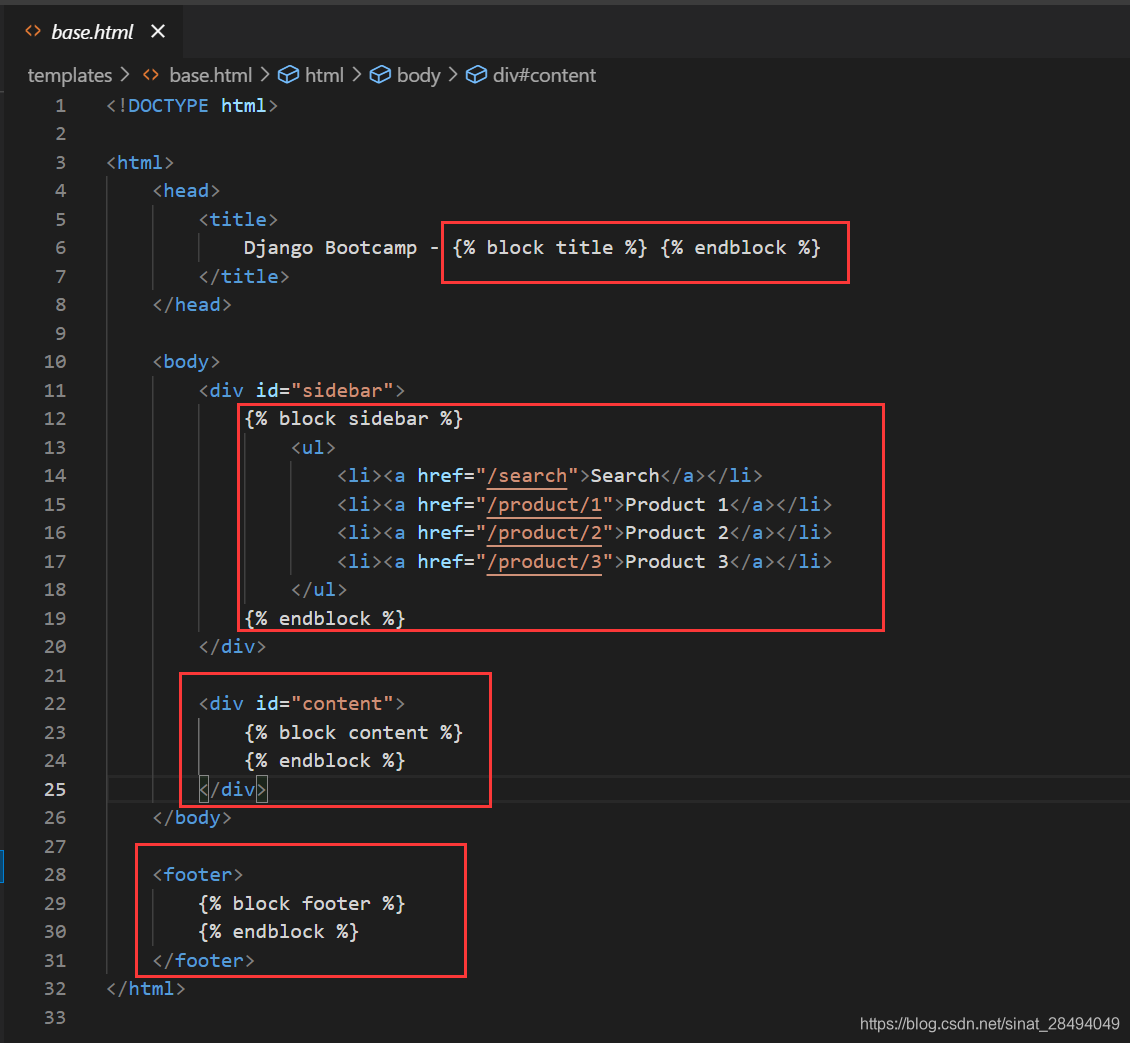
Task: Switch to the base.html editor tab
Action: pos(92,31)
